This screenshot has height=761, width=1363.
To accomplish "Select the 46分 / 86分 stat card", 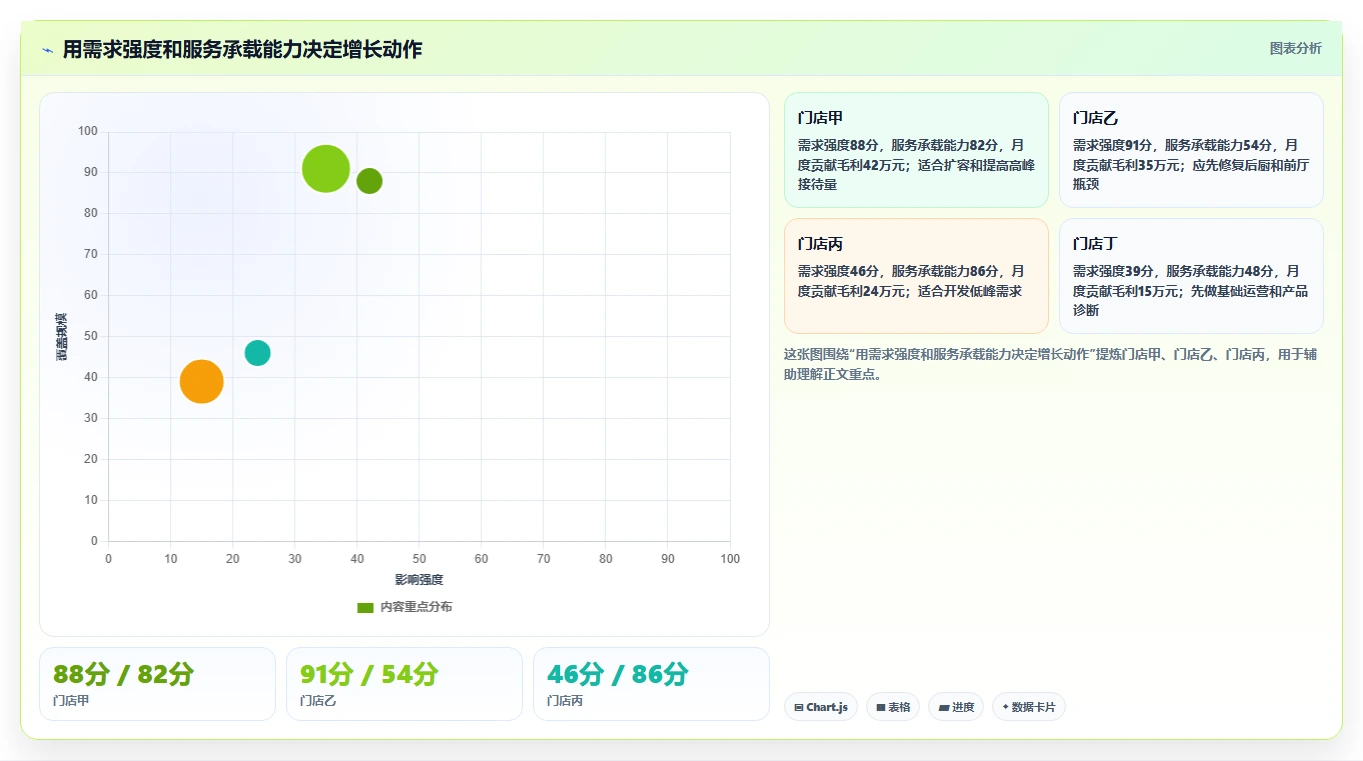I will click(651, 684).
